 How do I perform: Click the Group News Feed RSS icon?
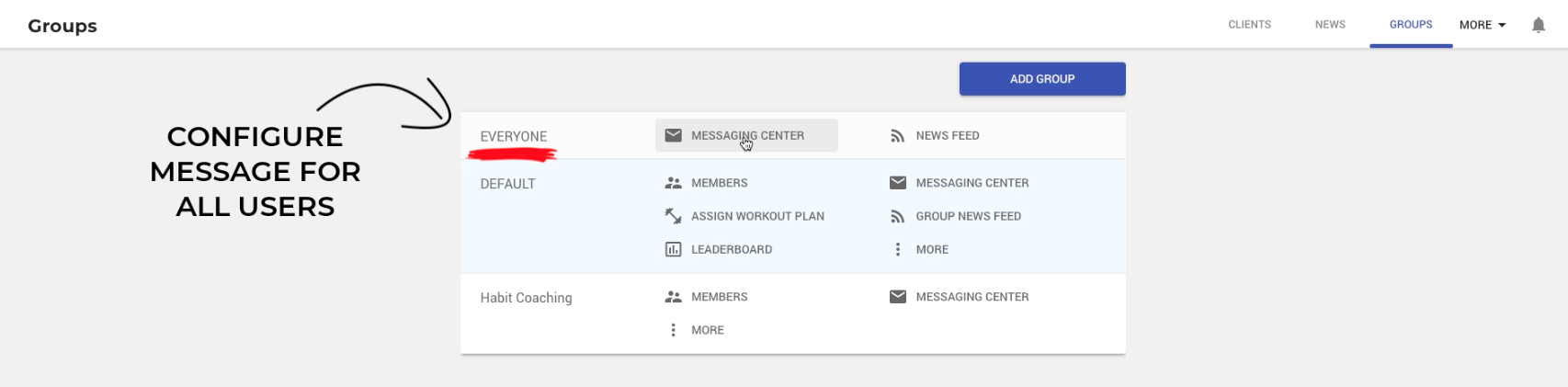tap(897, 216)
